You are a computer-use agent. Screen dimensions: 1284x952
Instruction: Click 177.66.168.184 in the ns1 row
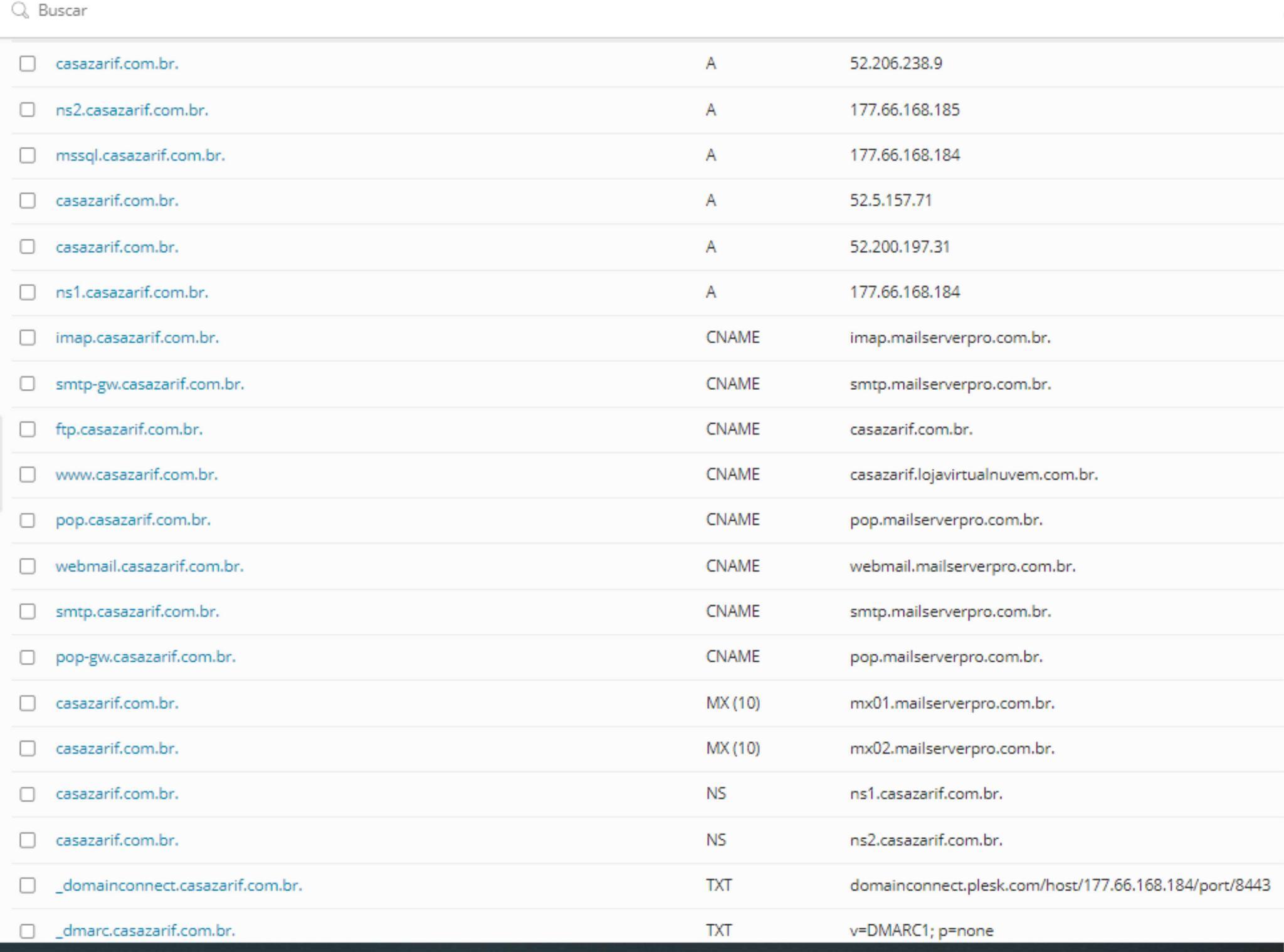coord(905,293)
